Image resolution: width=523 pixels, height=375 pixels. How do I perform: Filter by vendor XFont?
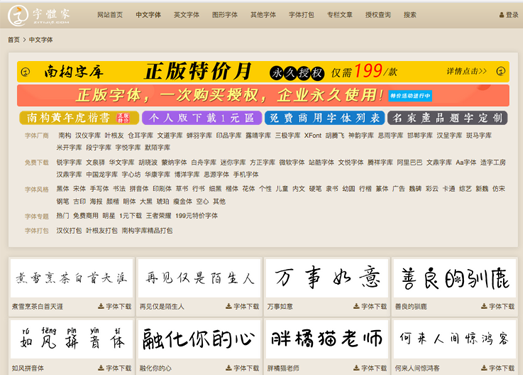point(313,135)
